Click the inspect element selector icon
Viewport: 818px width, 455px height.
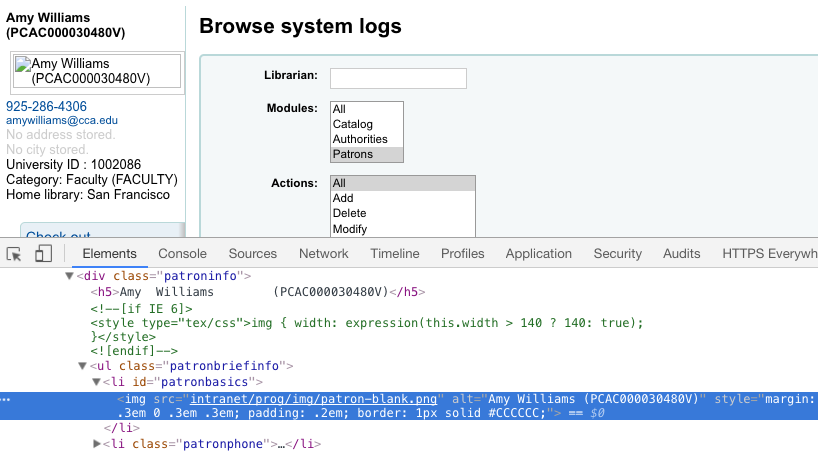[15, 254]
